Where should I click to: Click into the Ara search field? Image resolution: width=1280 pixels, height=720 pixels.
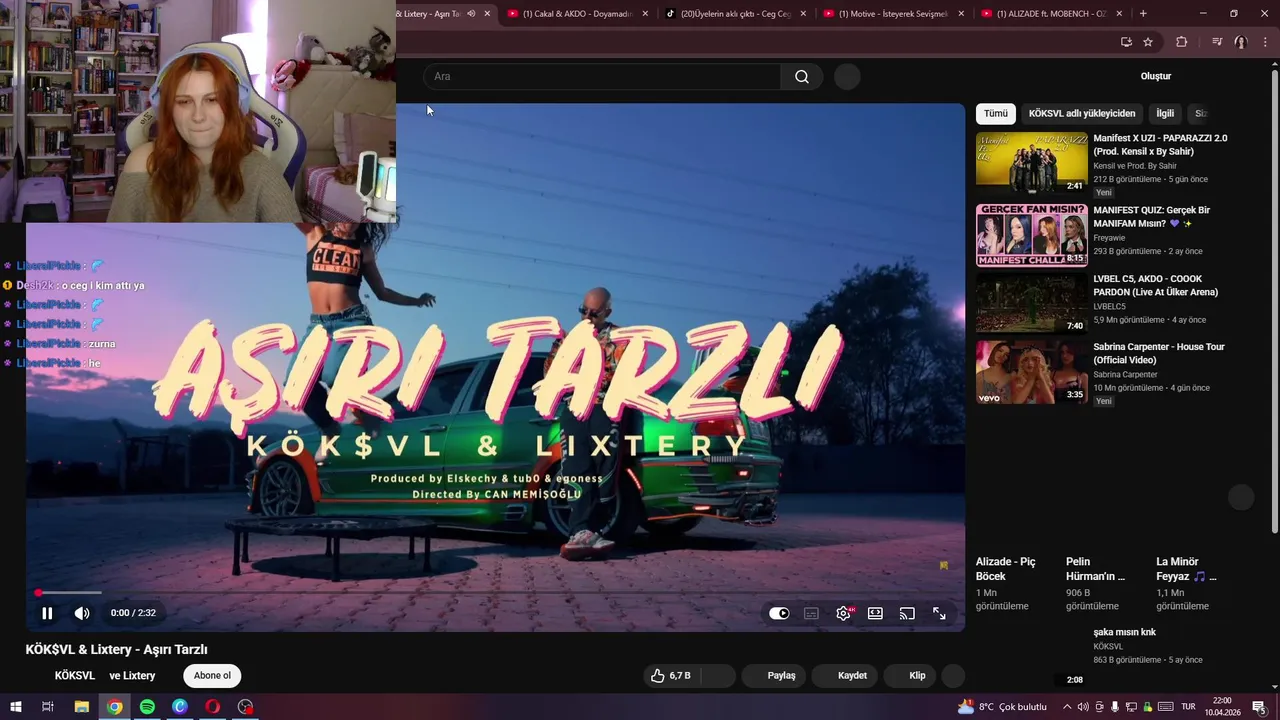pyautogui.click(x=602, y=77)
